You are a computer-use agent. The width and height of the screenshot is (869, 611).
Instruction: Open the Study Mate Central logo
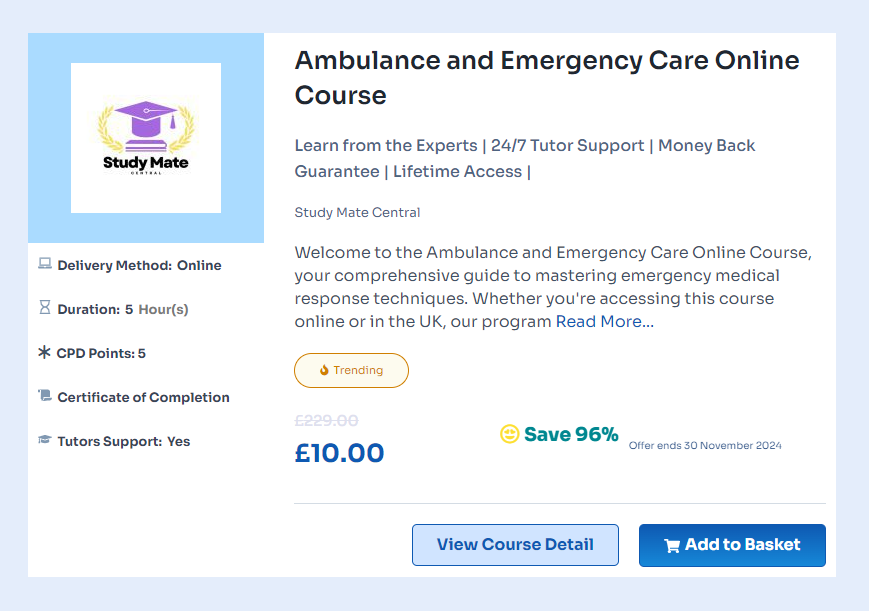tap(146, 138)
